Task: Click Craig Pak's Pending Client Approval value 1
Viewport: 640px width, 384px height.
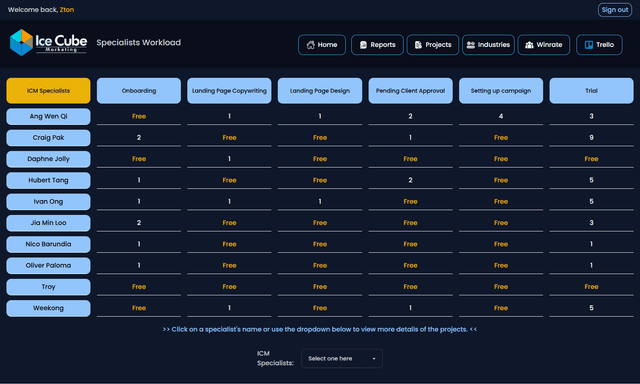Action: click(x=410, y=138)
